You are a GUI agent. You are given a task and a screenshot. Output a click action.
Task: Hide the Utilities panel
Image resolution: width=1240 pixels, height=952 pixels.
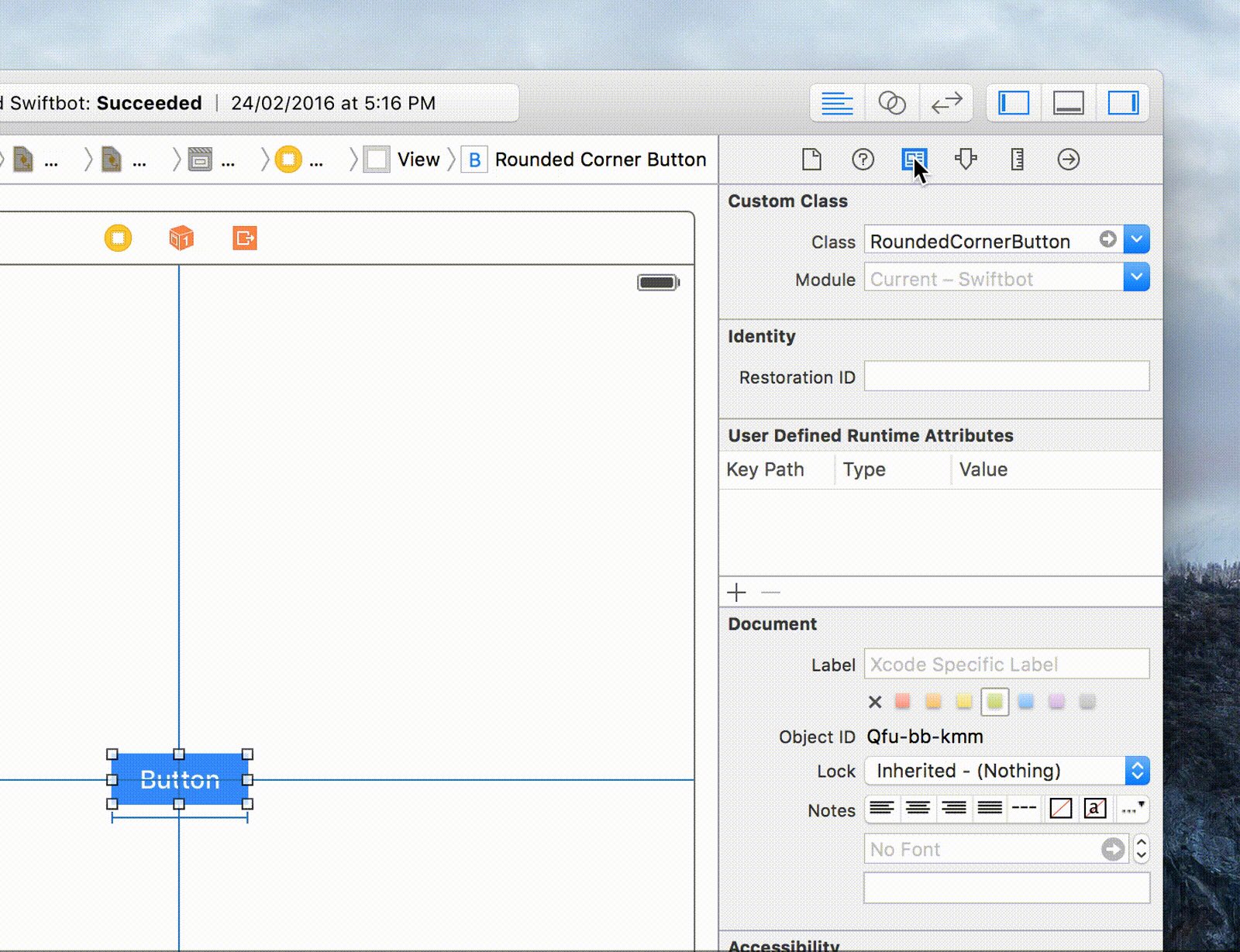[x=1123, y=103]
